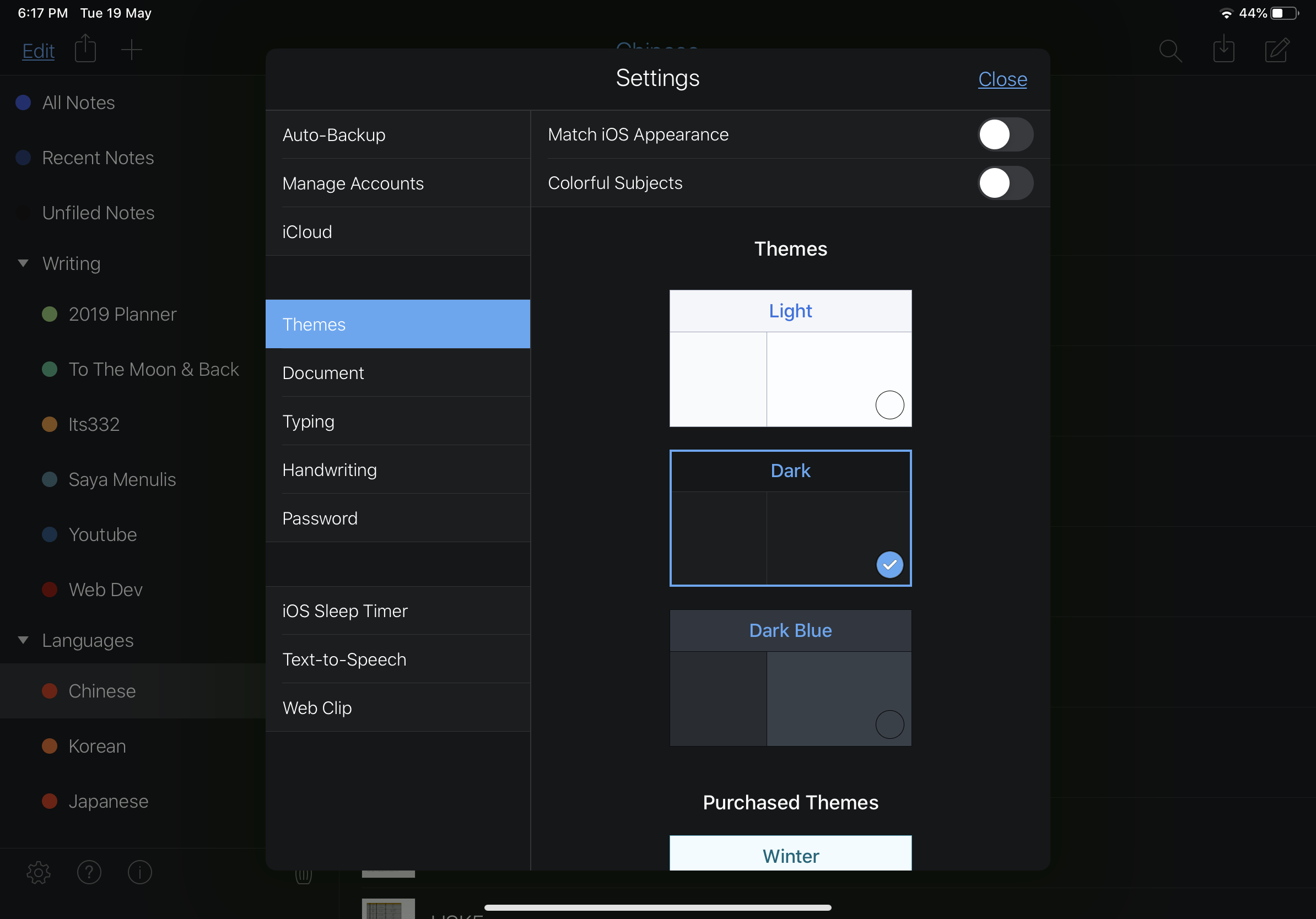The height and width of the screenshot is (919, 1316).
Task: Open the settings gear icon
Action: pos(39,872)
